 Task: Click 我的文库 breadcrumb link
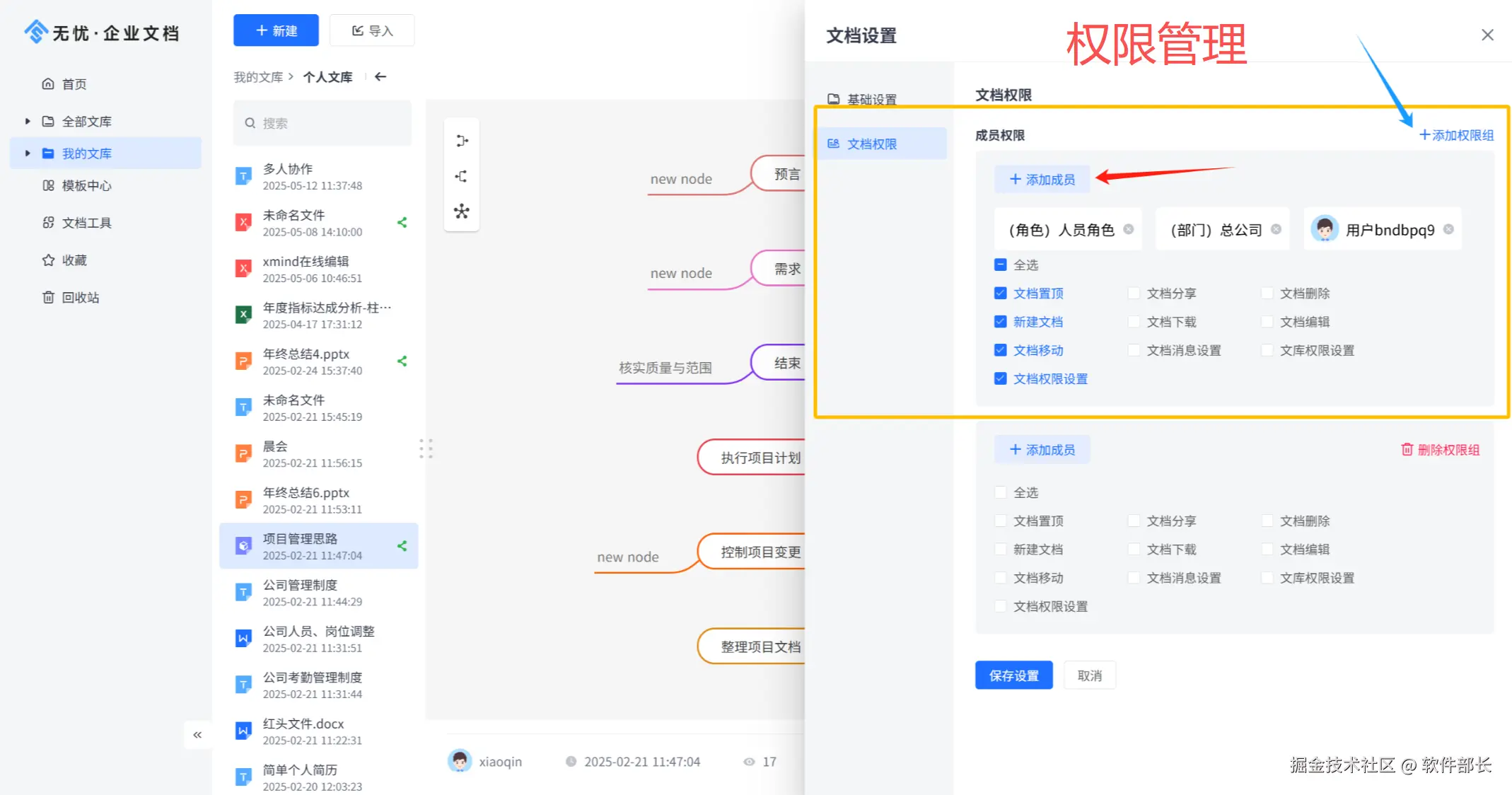coord(258,77)
